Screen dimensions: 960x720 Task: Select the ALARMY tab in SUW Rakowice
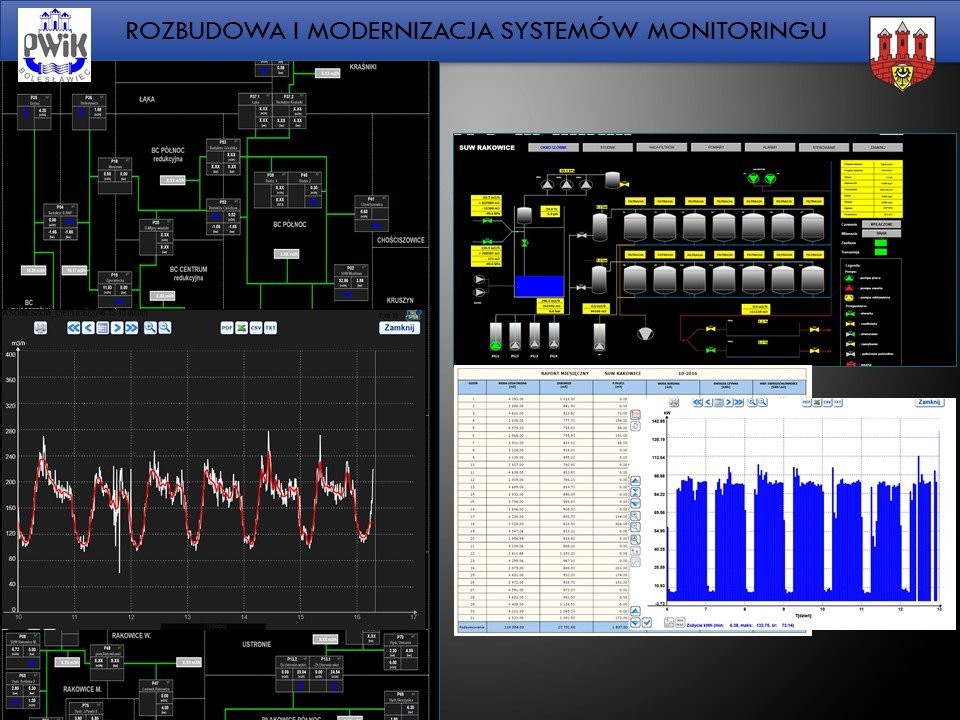pyautogui.click(x=768, y=147)
